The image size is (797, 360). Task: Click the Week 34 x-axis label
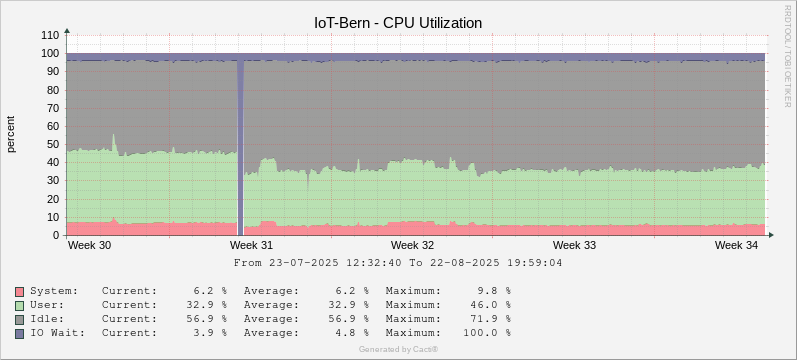pyautogui.click(x=737, y=245)
